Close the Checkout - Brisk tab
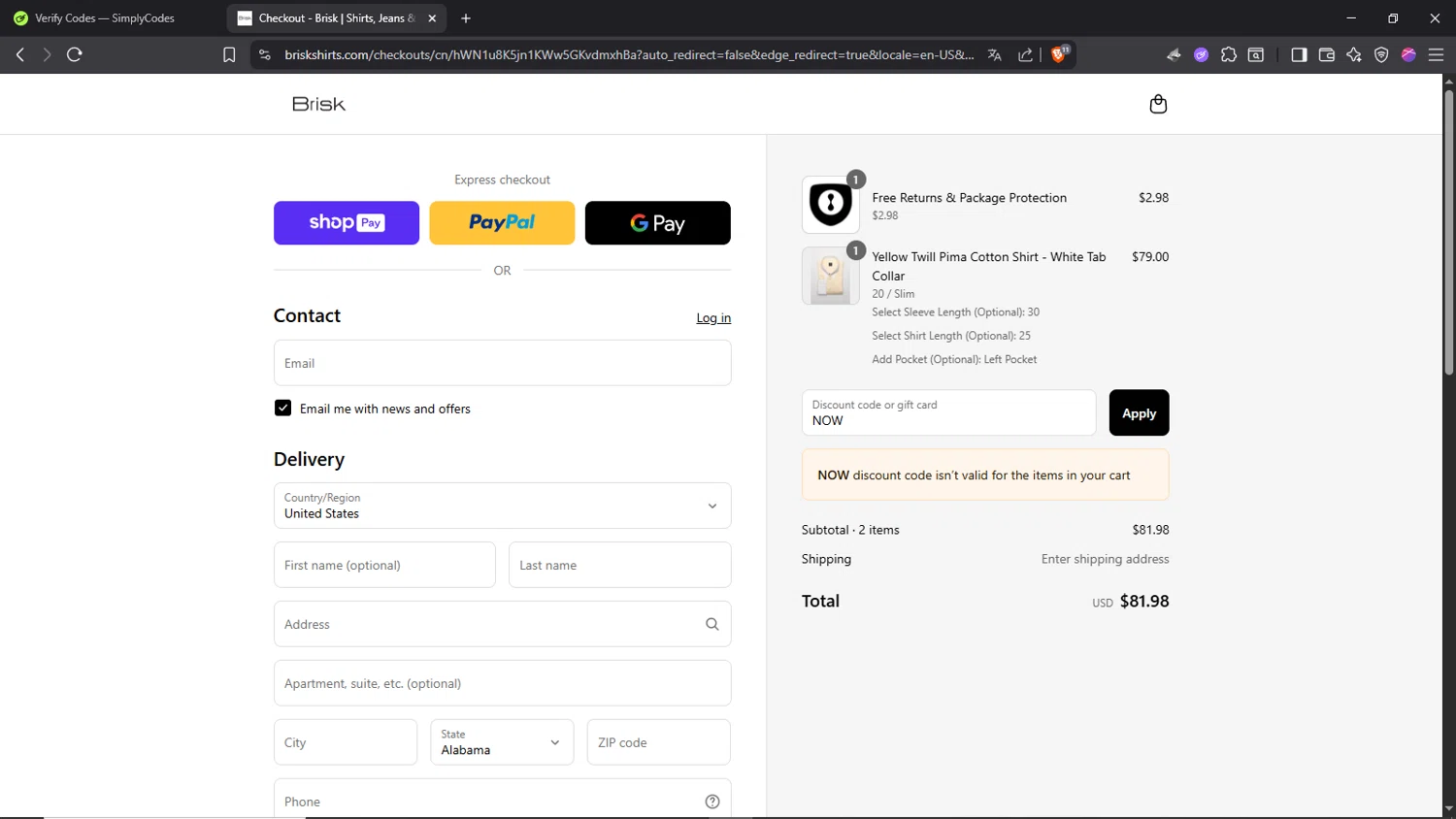The image size is (1456, 819). (x=432, y=18)
